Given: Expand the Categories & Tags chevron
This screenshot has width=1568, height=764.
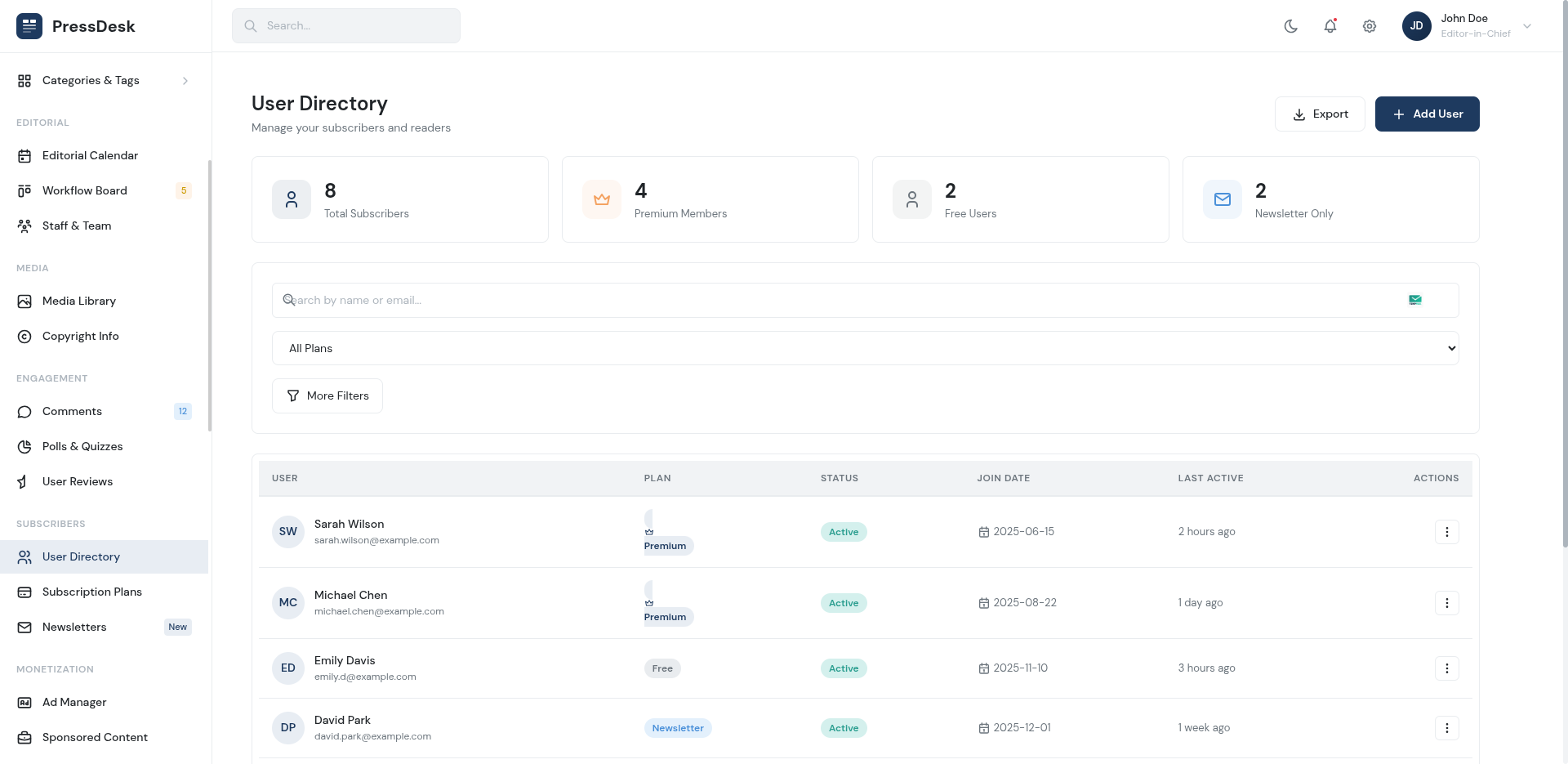Looking at the screenshot, I should (x=185, y=80).
